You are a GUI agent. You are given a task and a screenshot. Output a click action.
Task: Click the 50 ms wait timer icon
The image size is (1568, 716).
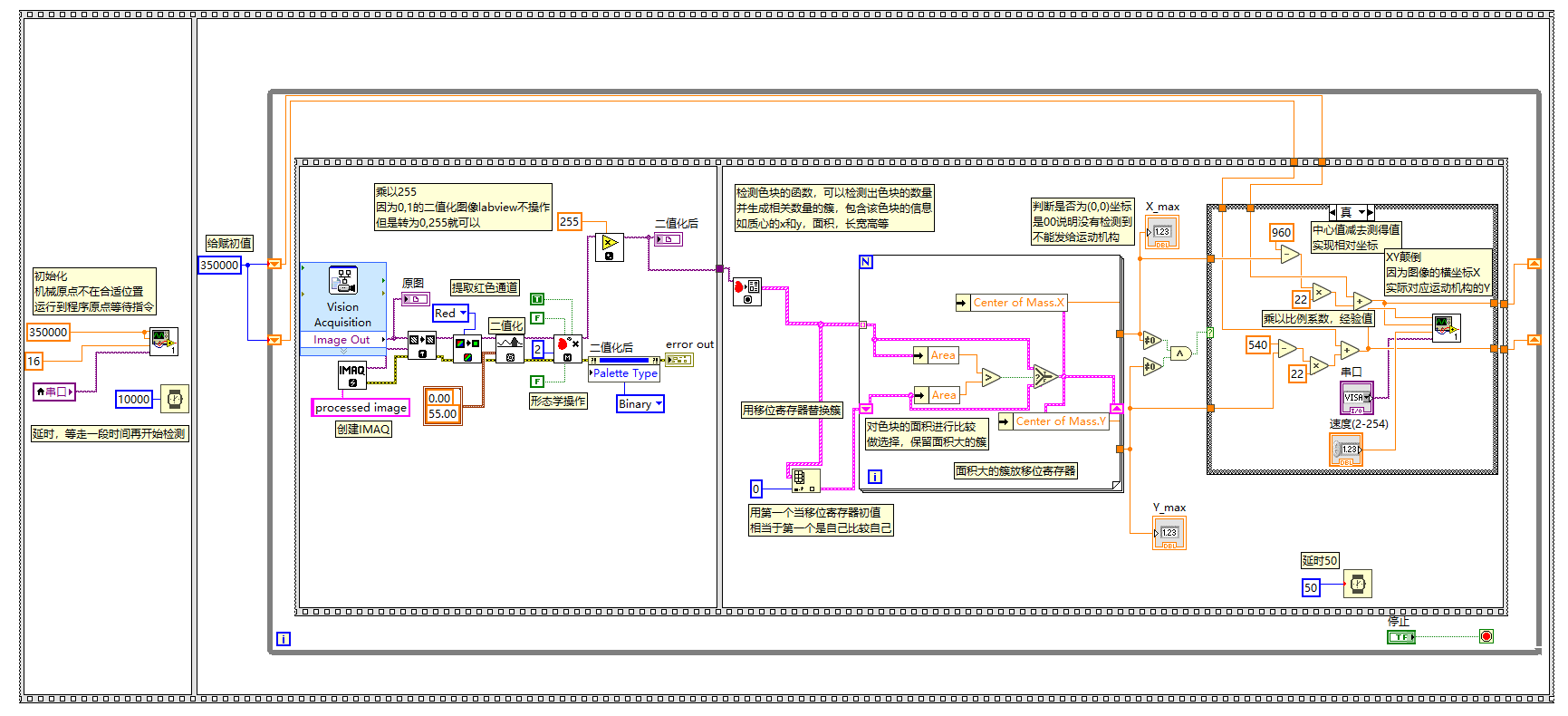1357,584
